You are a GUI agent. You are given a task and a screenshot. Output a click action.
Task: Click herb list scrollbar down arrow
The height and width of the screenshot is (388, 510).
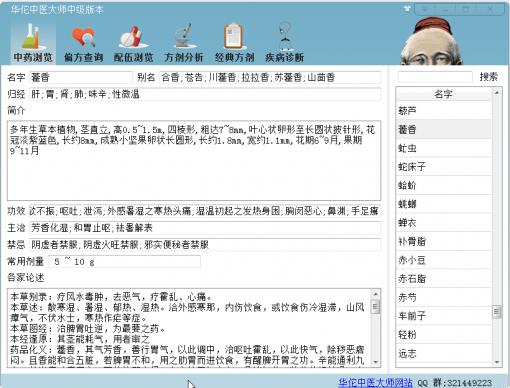[x=497, y=362]
